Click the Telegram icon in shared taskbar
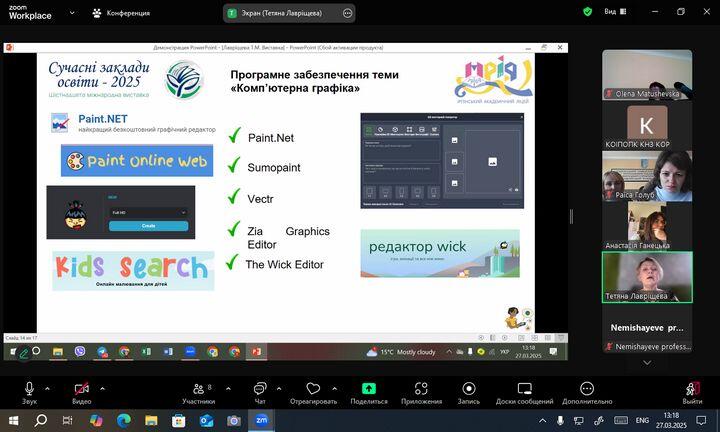The image size is (720, 432). pyautogui.click(x=102, y=352)
